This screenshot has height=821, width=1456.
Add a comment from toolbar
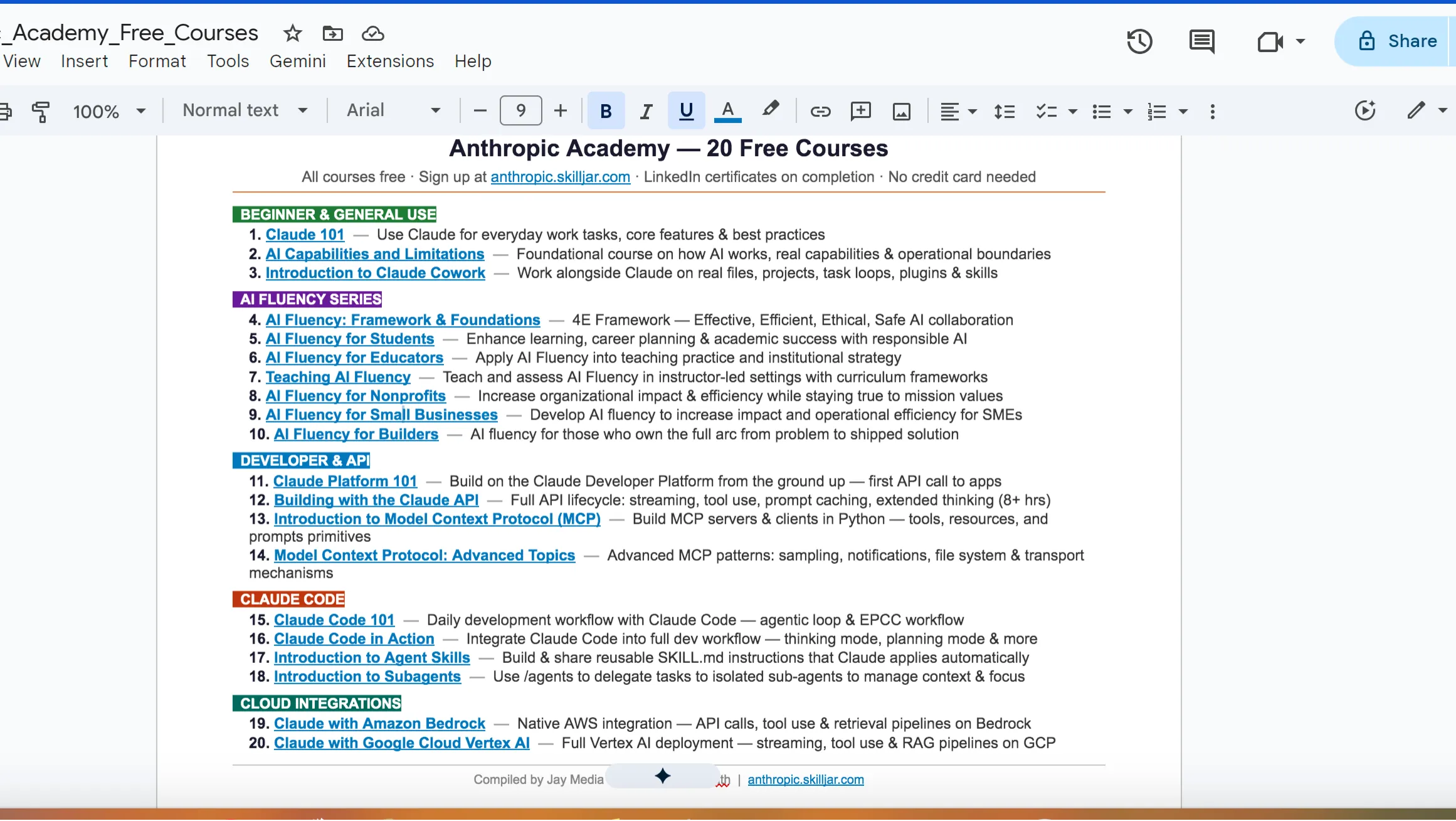pyautogui.click(x=861, y=111)
